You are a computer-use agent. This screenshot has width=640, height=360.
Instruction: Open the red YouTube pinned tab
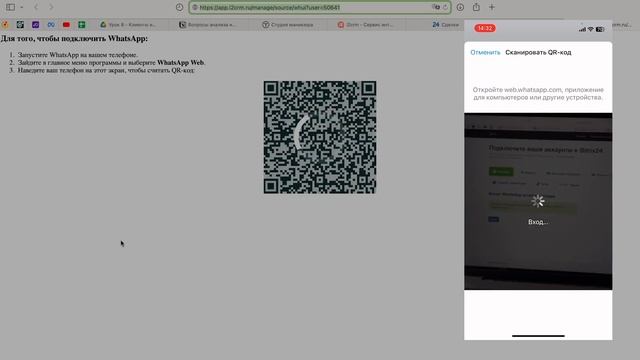coord(66,24)
